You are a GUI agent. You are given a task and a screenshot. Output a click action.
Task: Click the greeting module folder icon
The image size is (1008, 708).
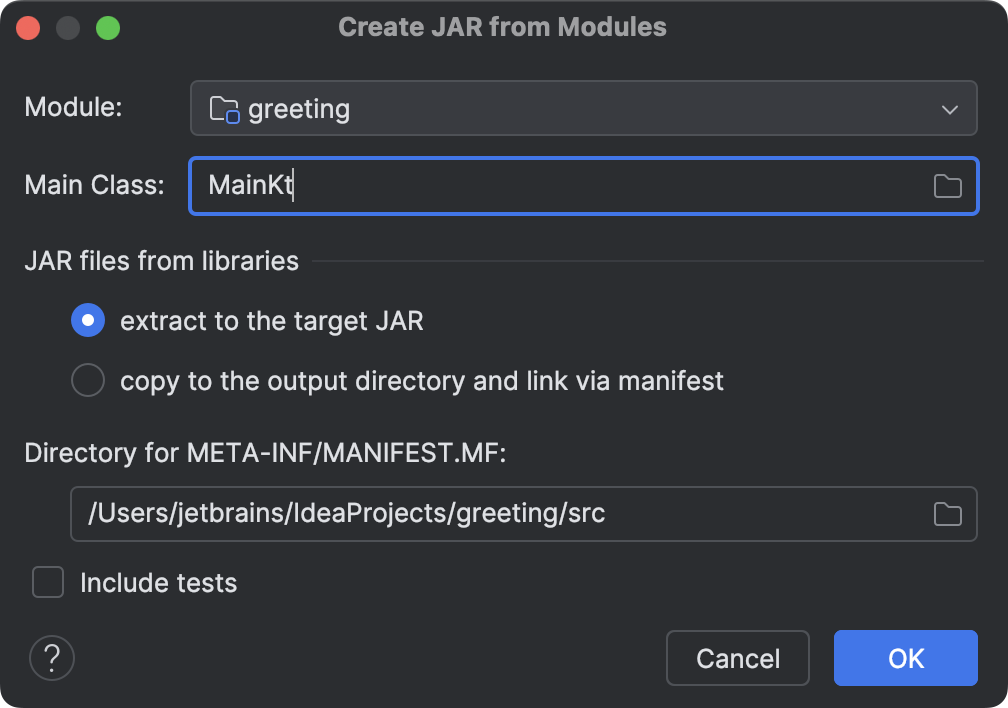224,109
